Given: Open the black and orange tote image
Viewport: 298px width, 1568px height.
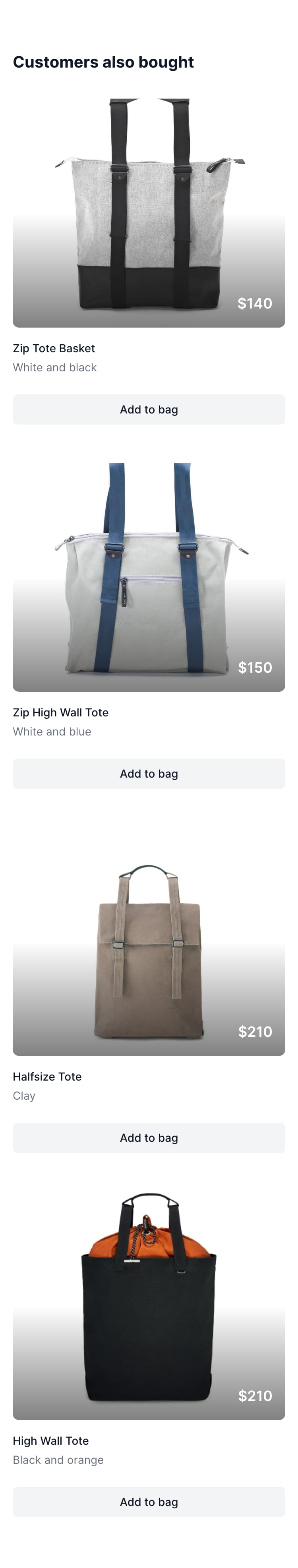Looking at the screenshot, I should pyautogui.click(x=149, y=1305).
